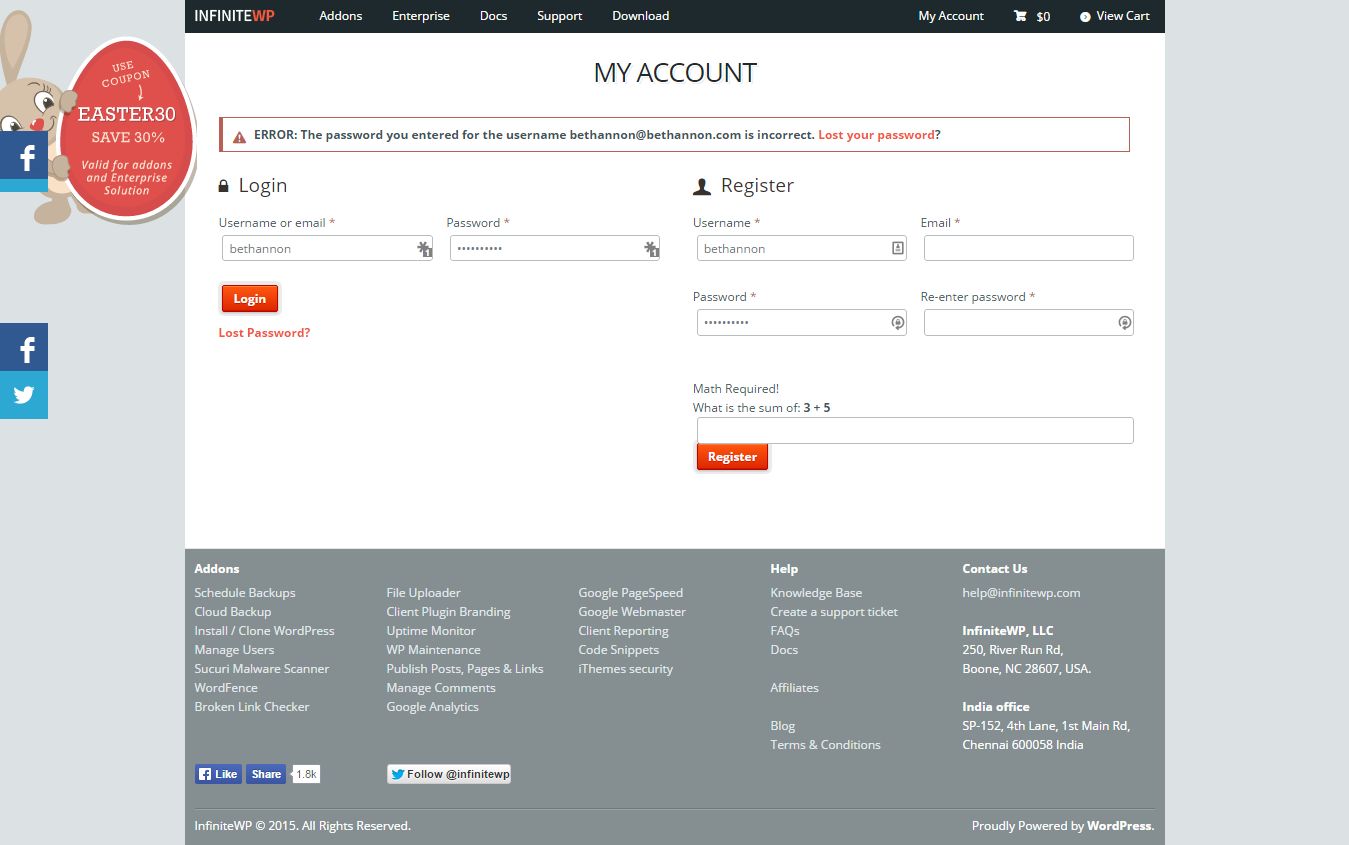Open Client Plugin Branding link
This screenshot has width=1349, height=845.
pyautogui.click(x=449, y=612)
